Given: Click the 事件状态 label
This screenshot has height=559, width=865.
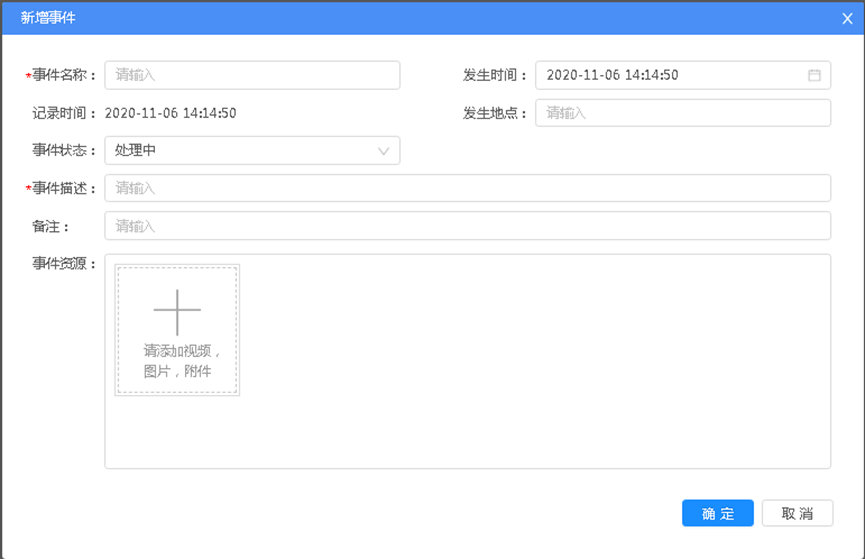Looking at the screenshot, I should 63,151.
